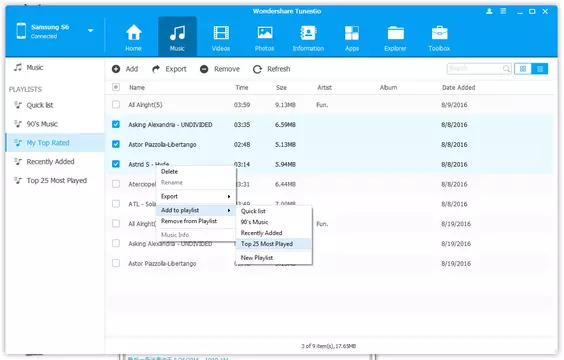Sort by the Artist column header
This screenshot has height=360, width=564.
324,87
